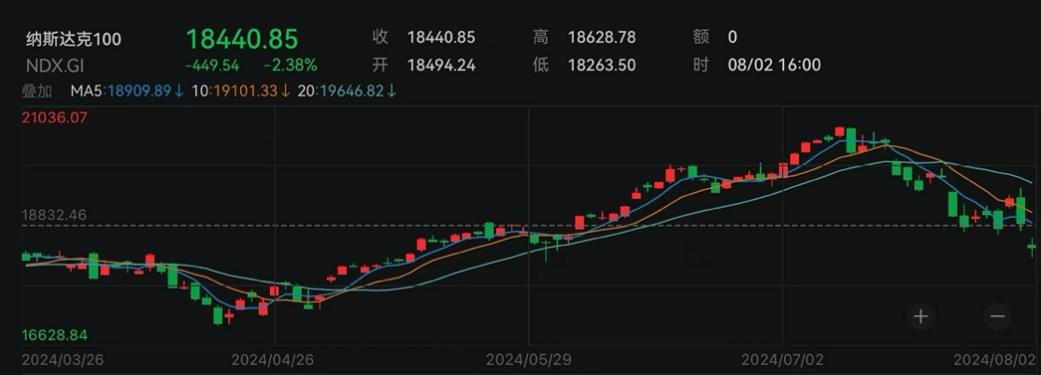Click the MA20 down arrow indicator
The image size is (1041, 375).
click(392, 91)
